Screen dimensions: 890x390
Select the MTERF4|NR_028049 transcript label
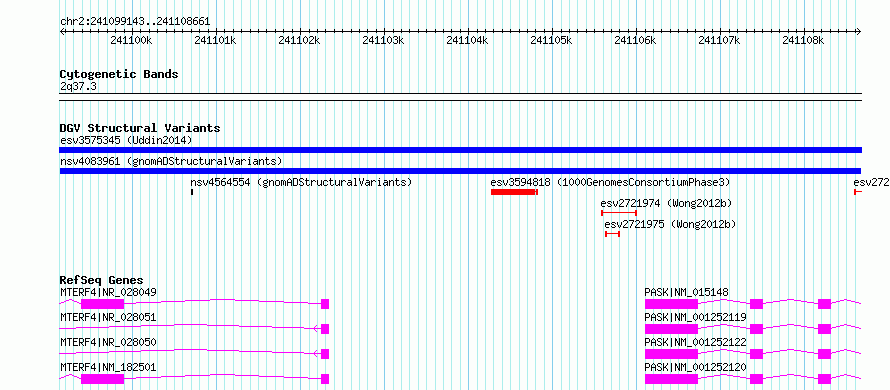(x=108, y=292)
